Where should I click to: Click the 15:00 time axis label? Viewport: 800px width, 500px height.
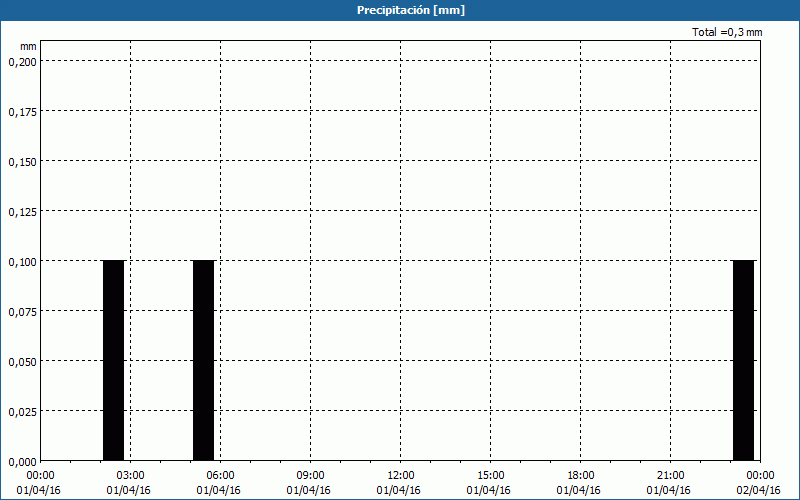pos(490,476)
